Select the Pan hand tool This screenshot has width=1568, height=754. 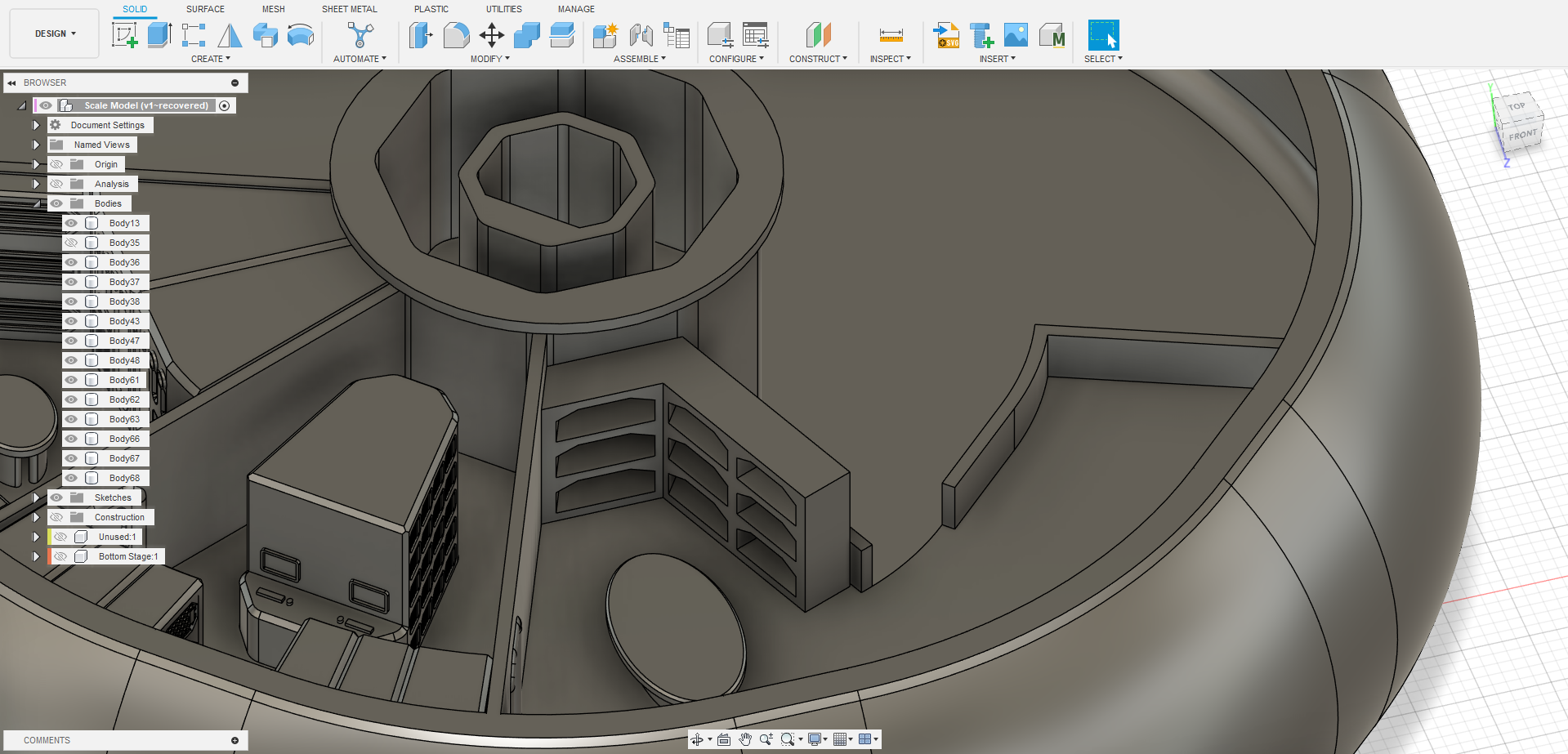(x=745, y=739)
